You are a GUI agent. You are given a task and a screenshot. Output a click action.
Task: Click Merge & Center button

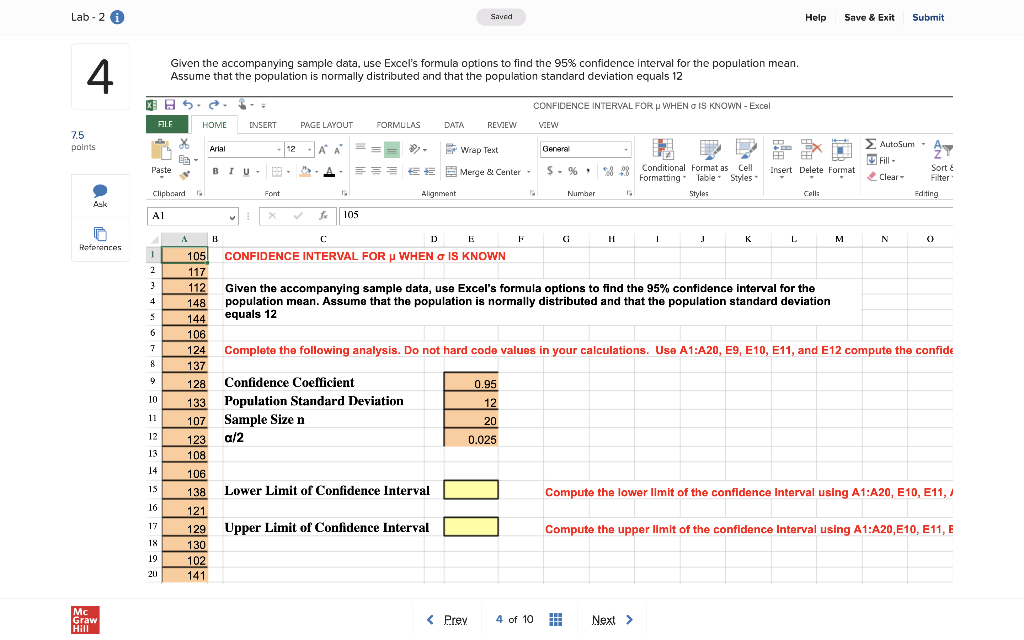click(483, 172)
